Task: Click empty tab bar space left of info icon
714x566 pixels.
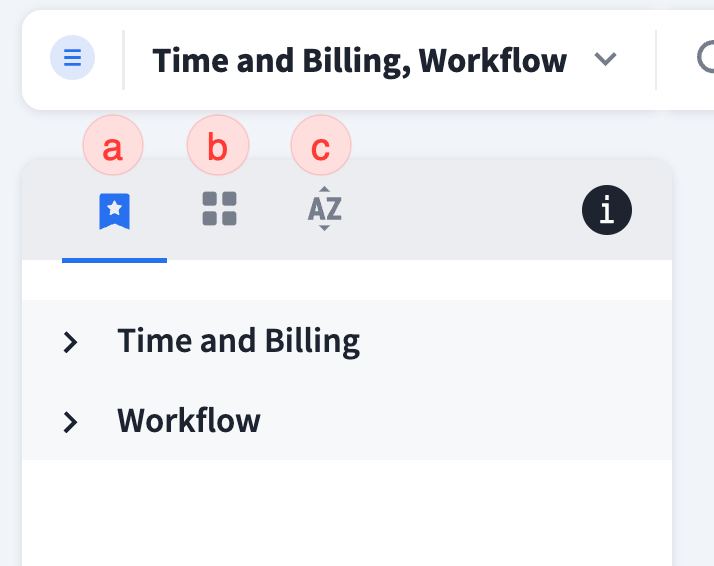Action: click(x=460, y=210)
